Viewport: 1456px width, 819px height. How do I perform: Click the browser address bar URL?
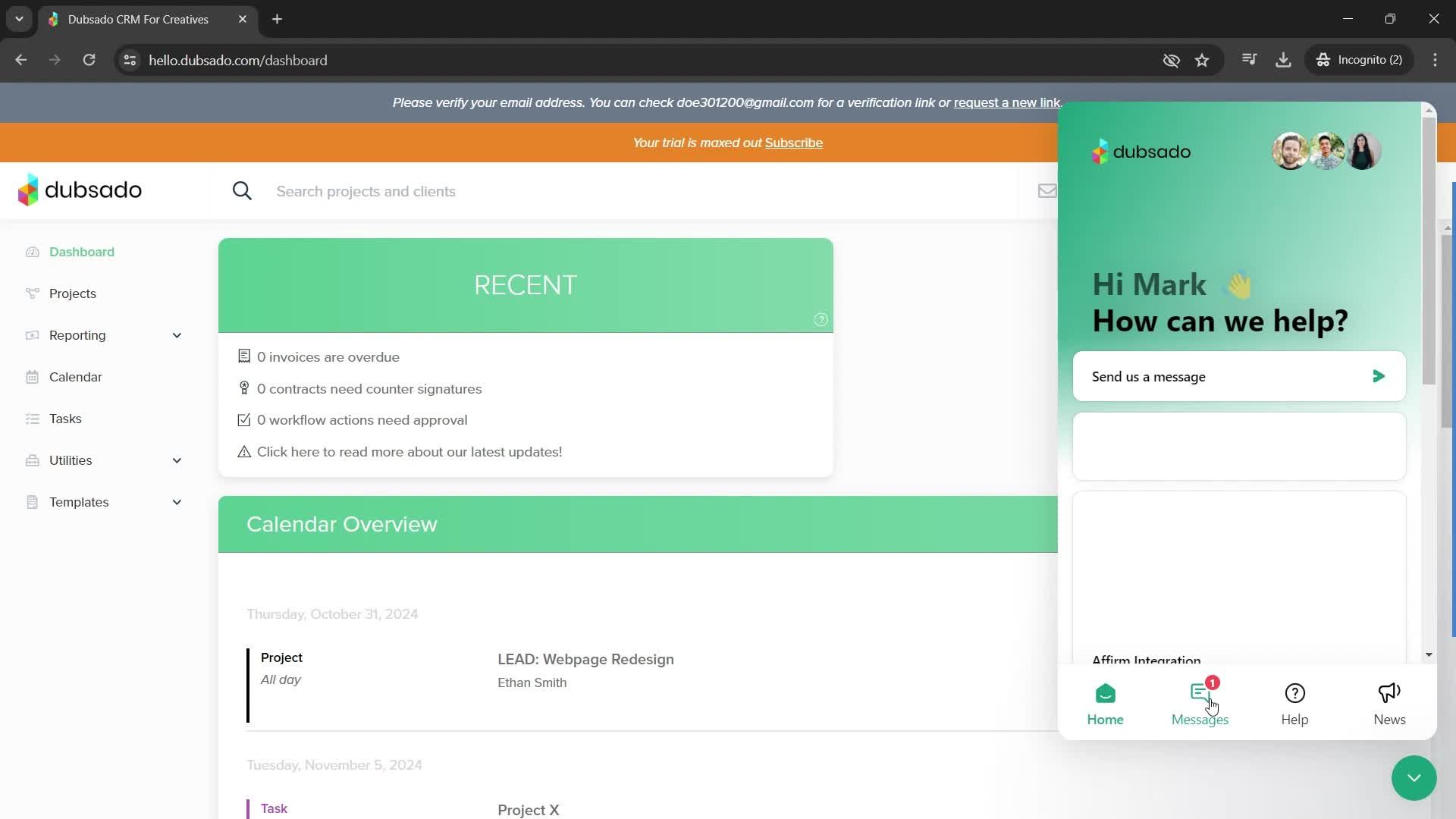click(238, 60)
